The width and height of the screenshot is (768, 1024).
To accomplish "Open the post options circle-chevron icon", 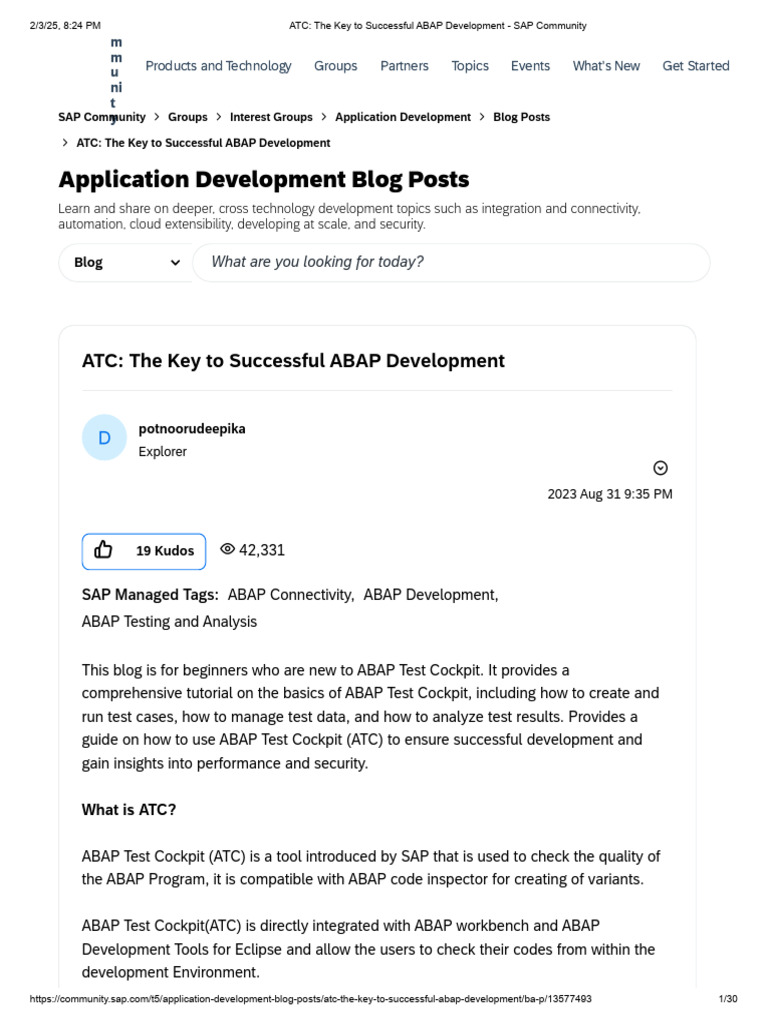I will (660, 468).
